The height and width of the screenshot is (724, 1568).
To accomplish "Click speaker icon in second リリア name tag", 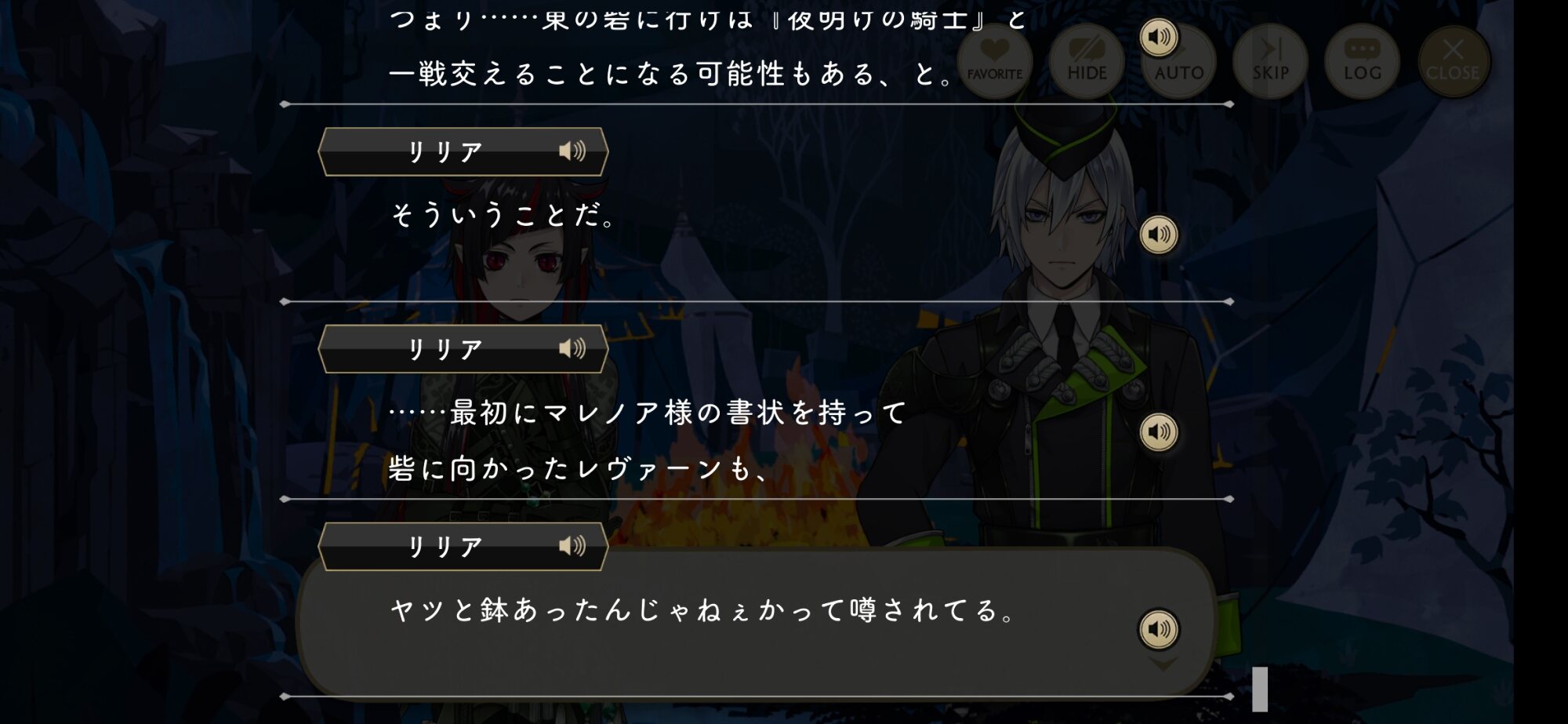I will pyautogui.click(x=572, y=348).
